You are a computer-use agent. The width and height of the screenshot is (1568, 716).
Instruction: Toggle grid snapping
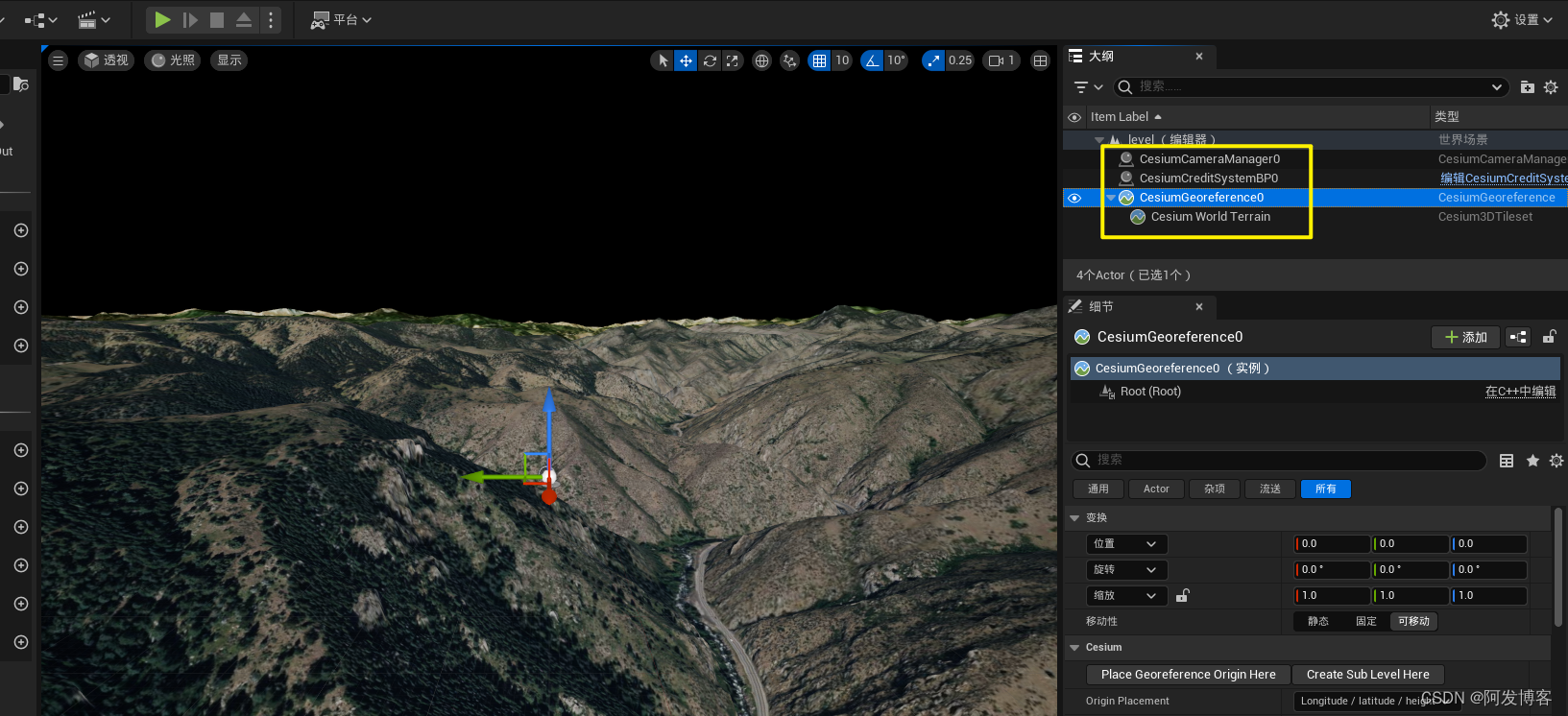[819, 60]
